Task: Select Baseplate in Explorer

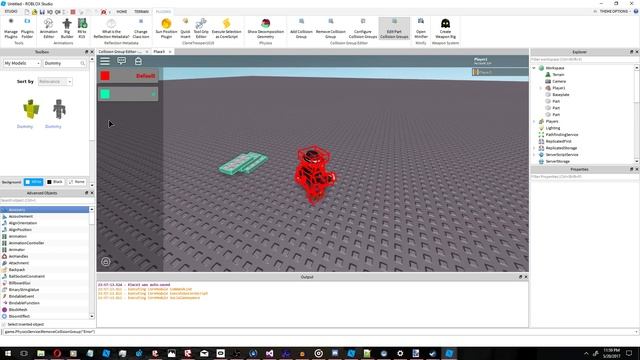Action: tap(560, 95)
